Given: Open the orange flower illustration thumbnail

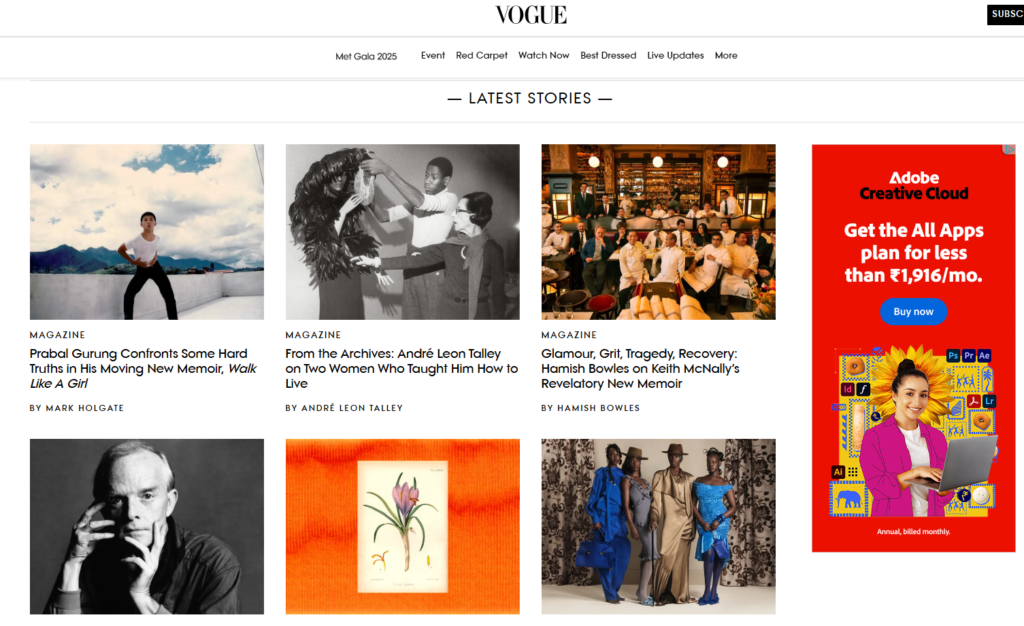Looking at the screenshot, I should pyautogui.click(x=402, y=526).
